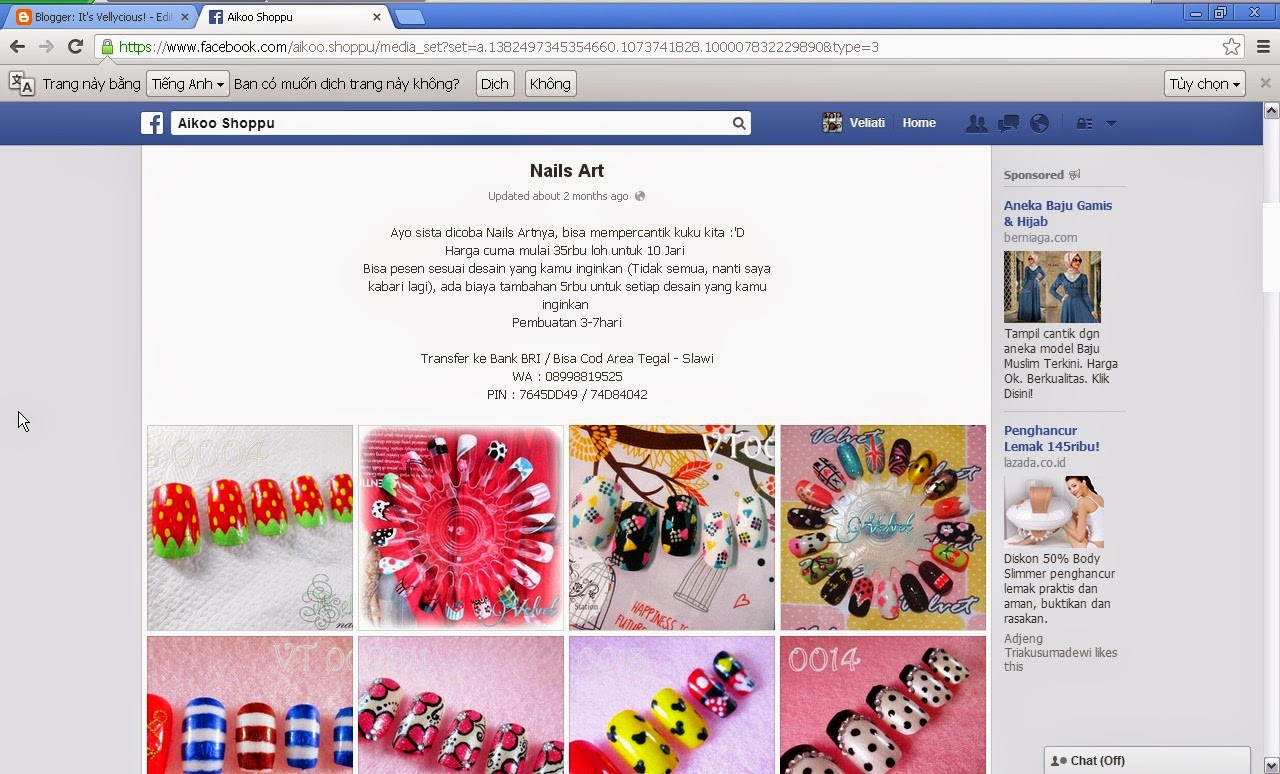1280x774 pixels.
Task: Click the green padlock security icon
Action: [x=107, y=47]
